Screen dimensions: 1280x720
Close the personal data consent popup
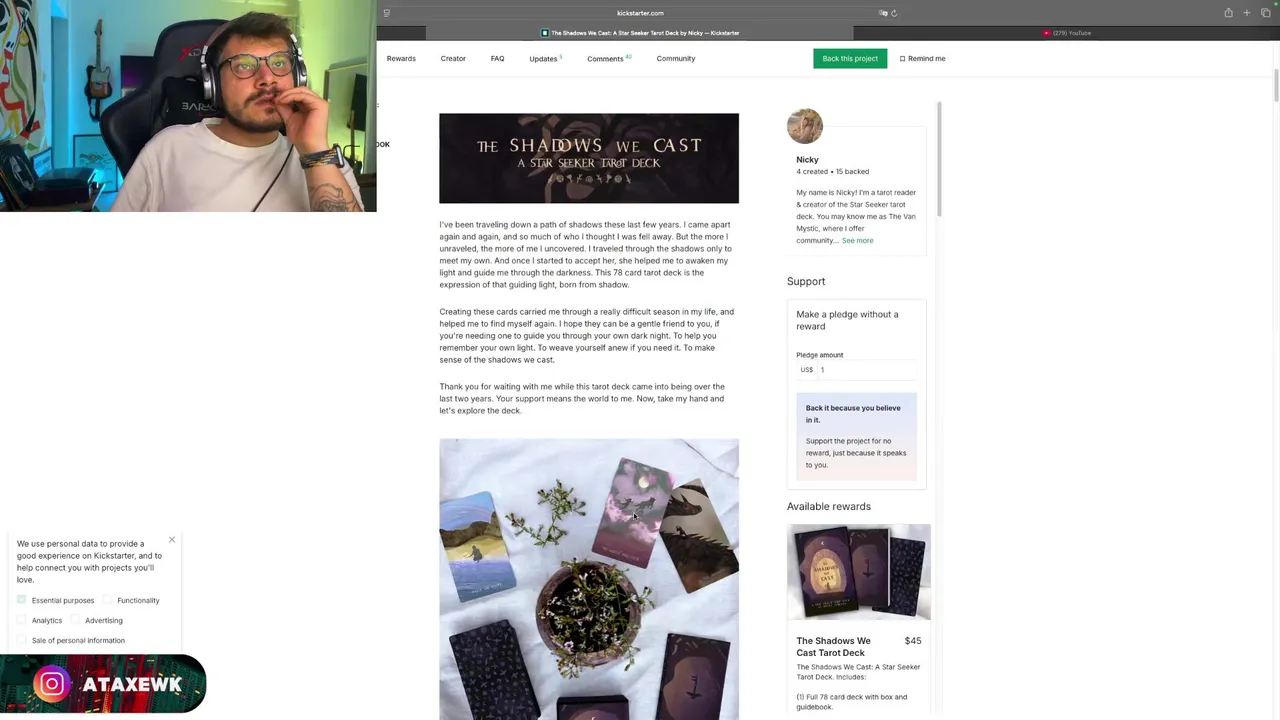click(x=172, y=540)
